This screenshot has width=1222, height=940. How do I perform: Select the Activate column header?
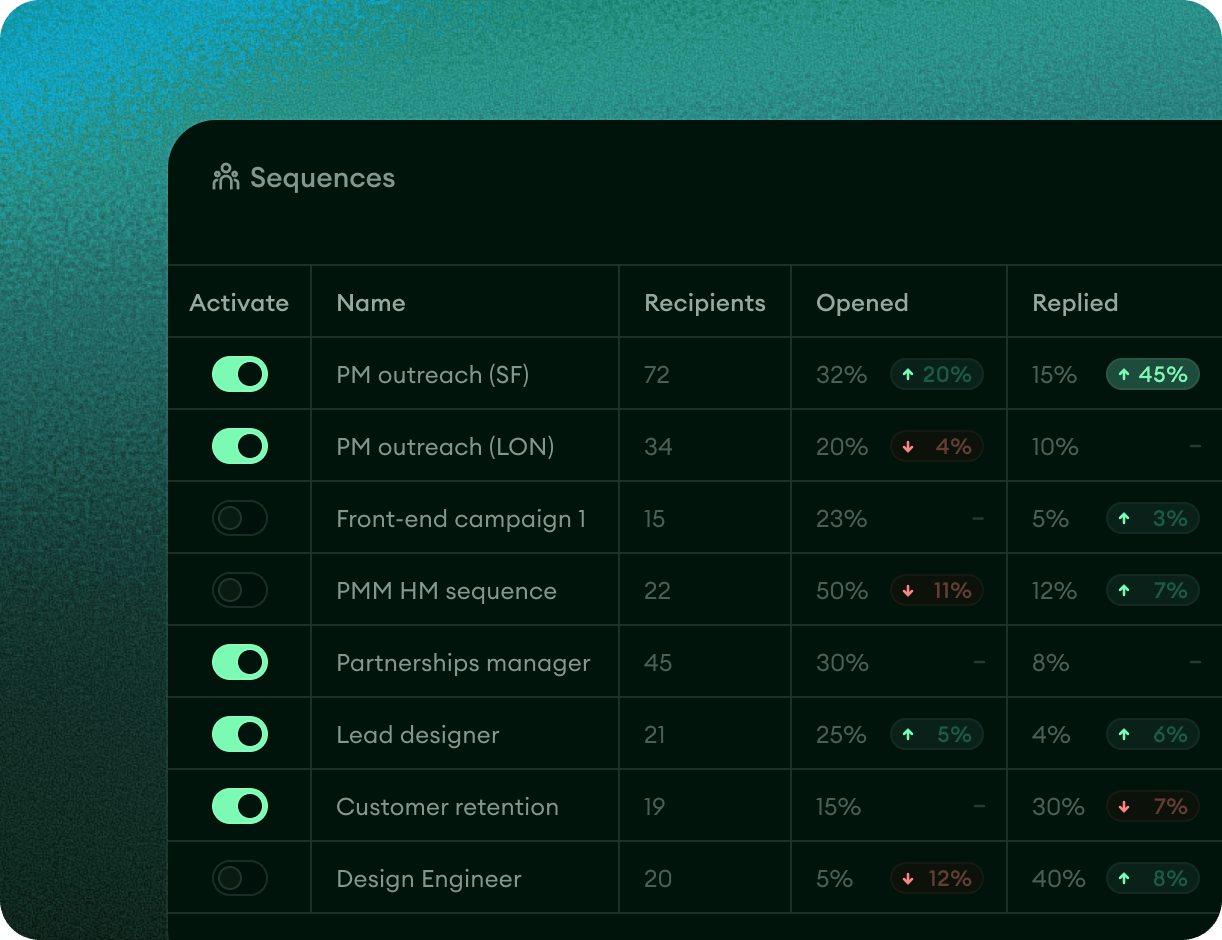click(x=239, y=303)
